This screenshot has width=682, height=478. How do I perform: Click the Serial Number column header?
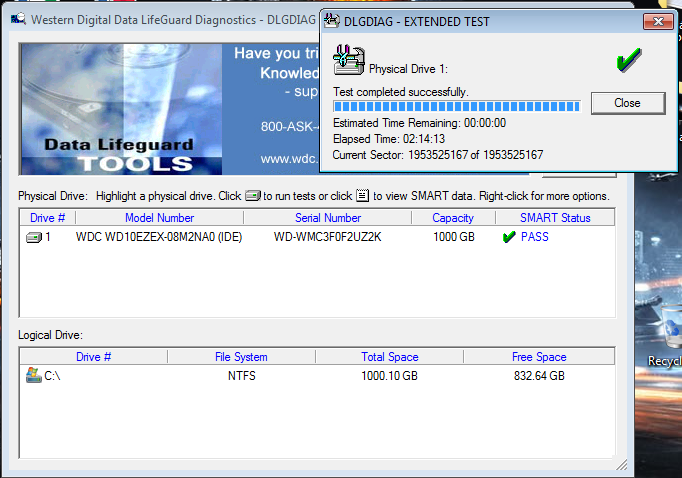click(x=328, y=217)
